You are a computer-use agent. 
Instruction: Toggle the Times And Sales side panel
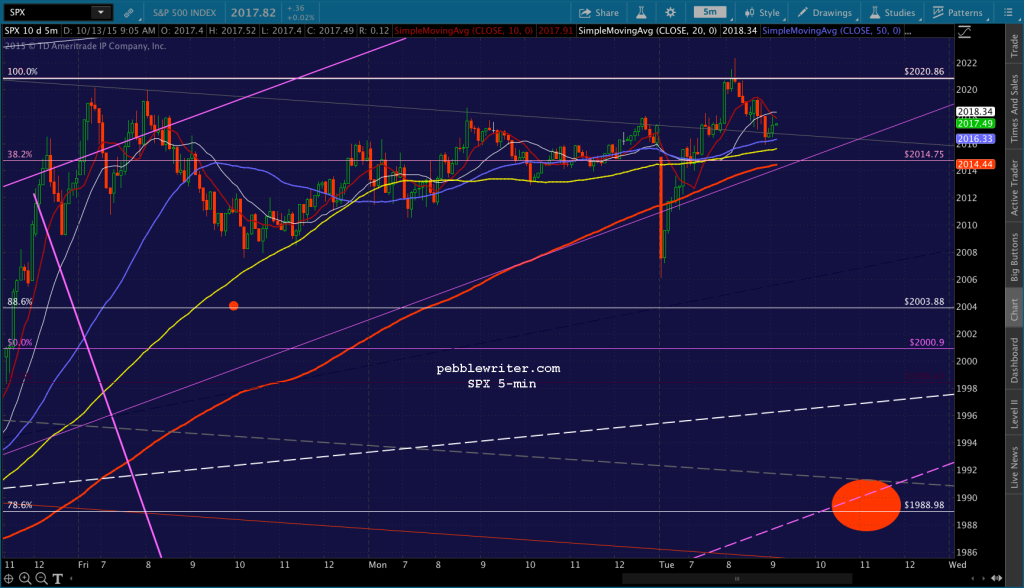click(x=1014, y=108)
